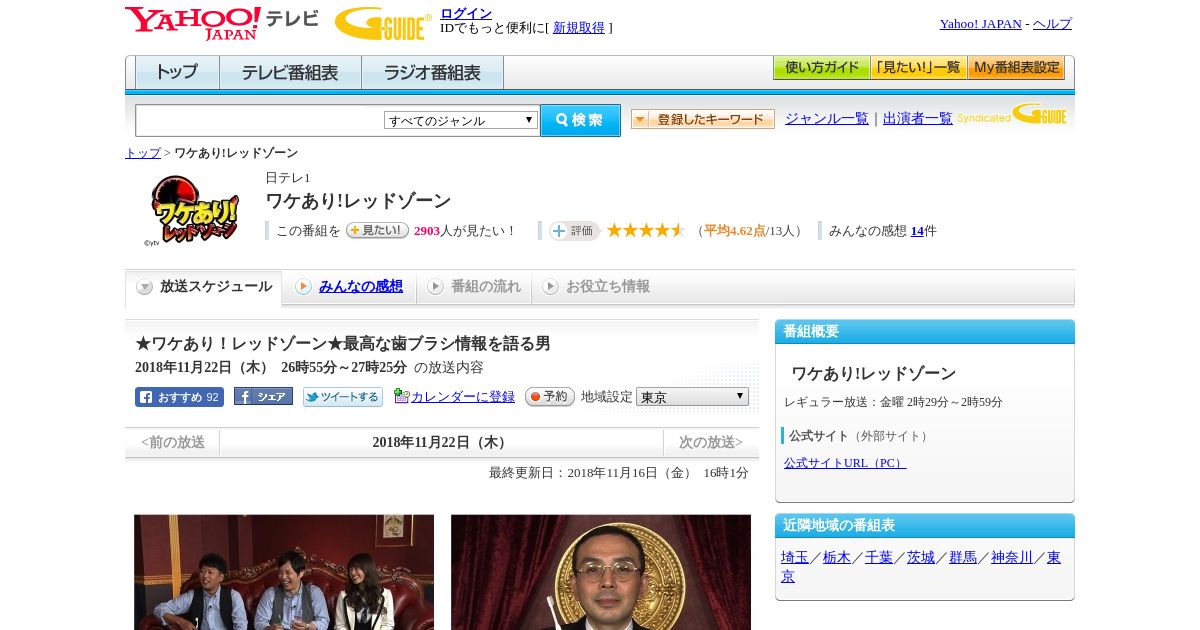This screenshot has height=630, width=1200.
Task: Open 登録したキーワード dropdown button
Action: [x=703, y=119]
